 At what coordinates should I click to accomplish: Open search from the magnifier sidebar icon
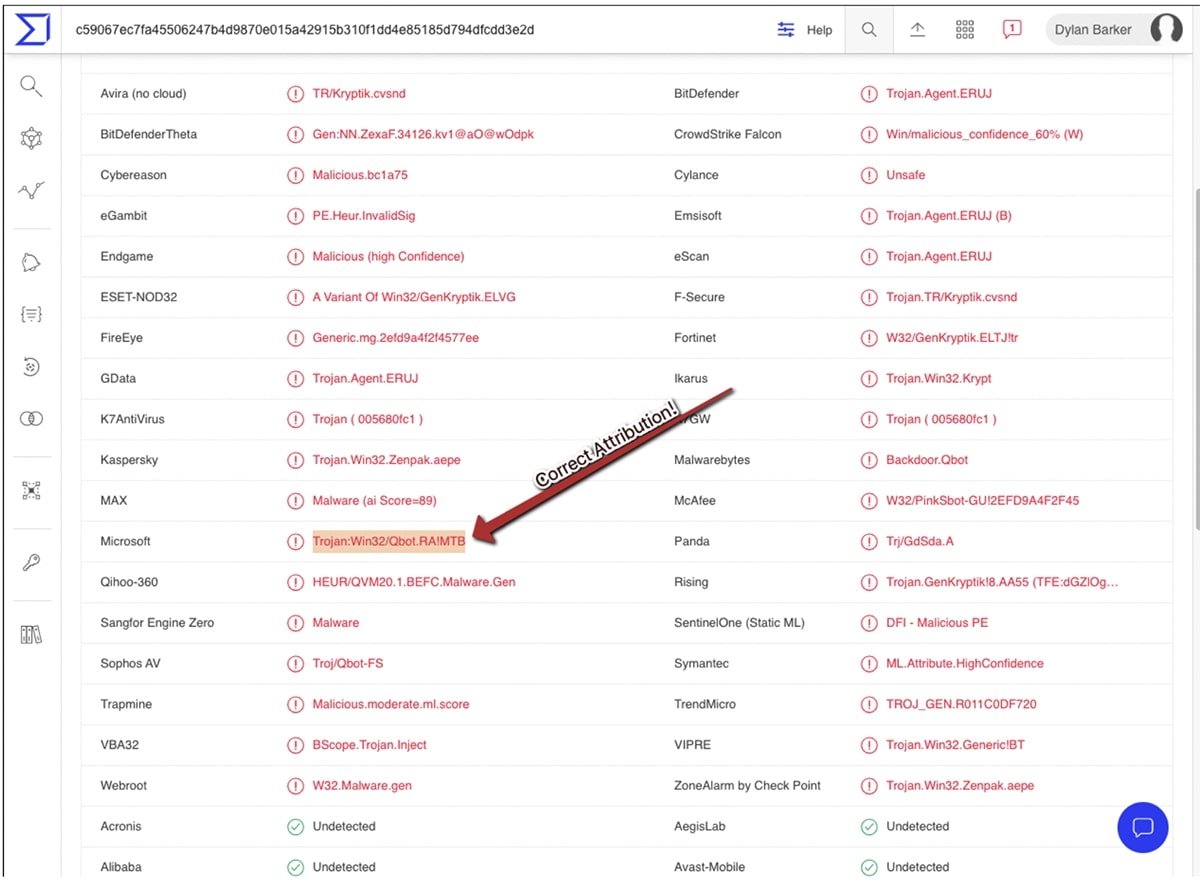point(30,87)
